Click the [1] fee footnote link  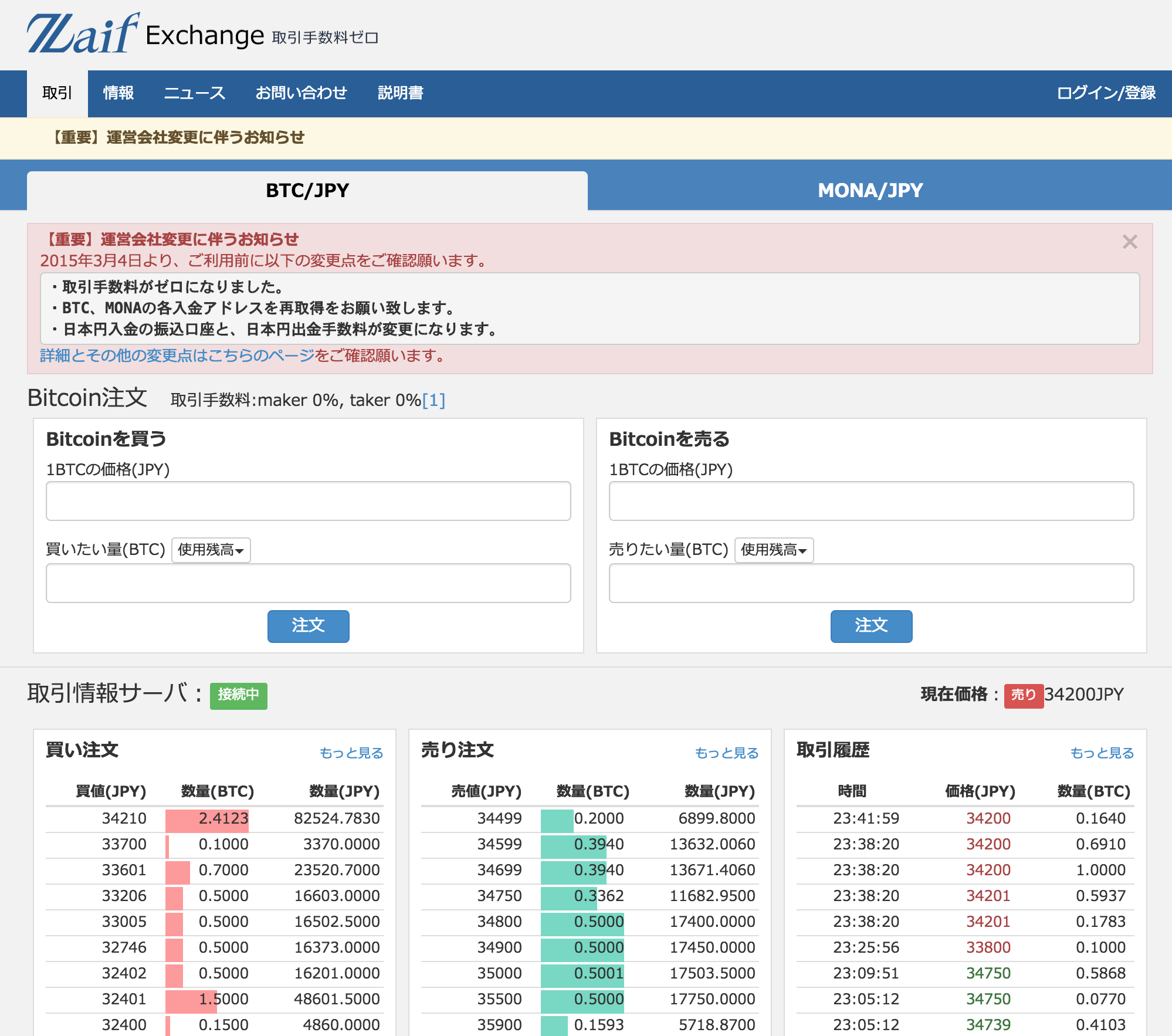(434, 400)
